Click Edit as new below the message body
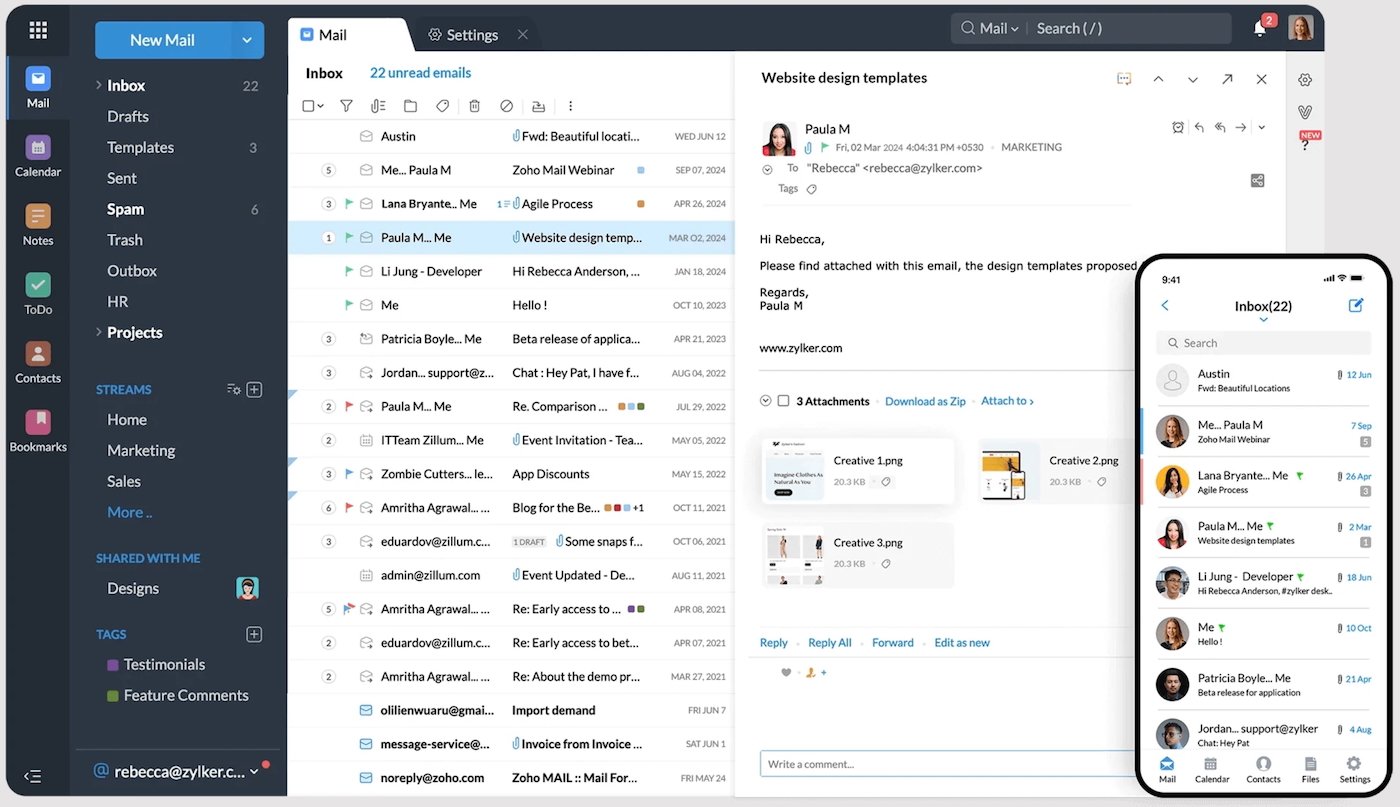This screenshot has width=1400, height=807. [x=961, y=642]
